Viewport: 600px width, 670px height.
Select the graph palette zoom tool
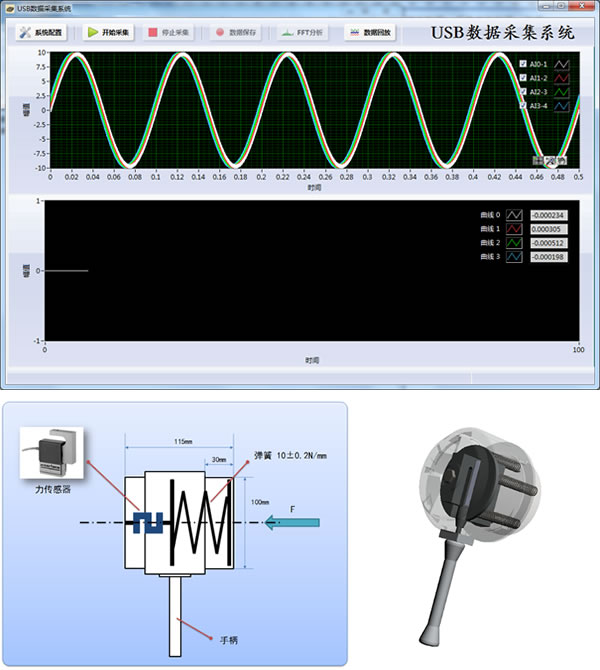click(550, 160)
